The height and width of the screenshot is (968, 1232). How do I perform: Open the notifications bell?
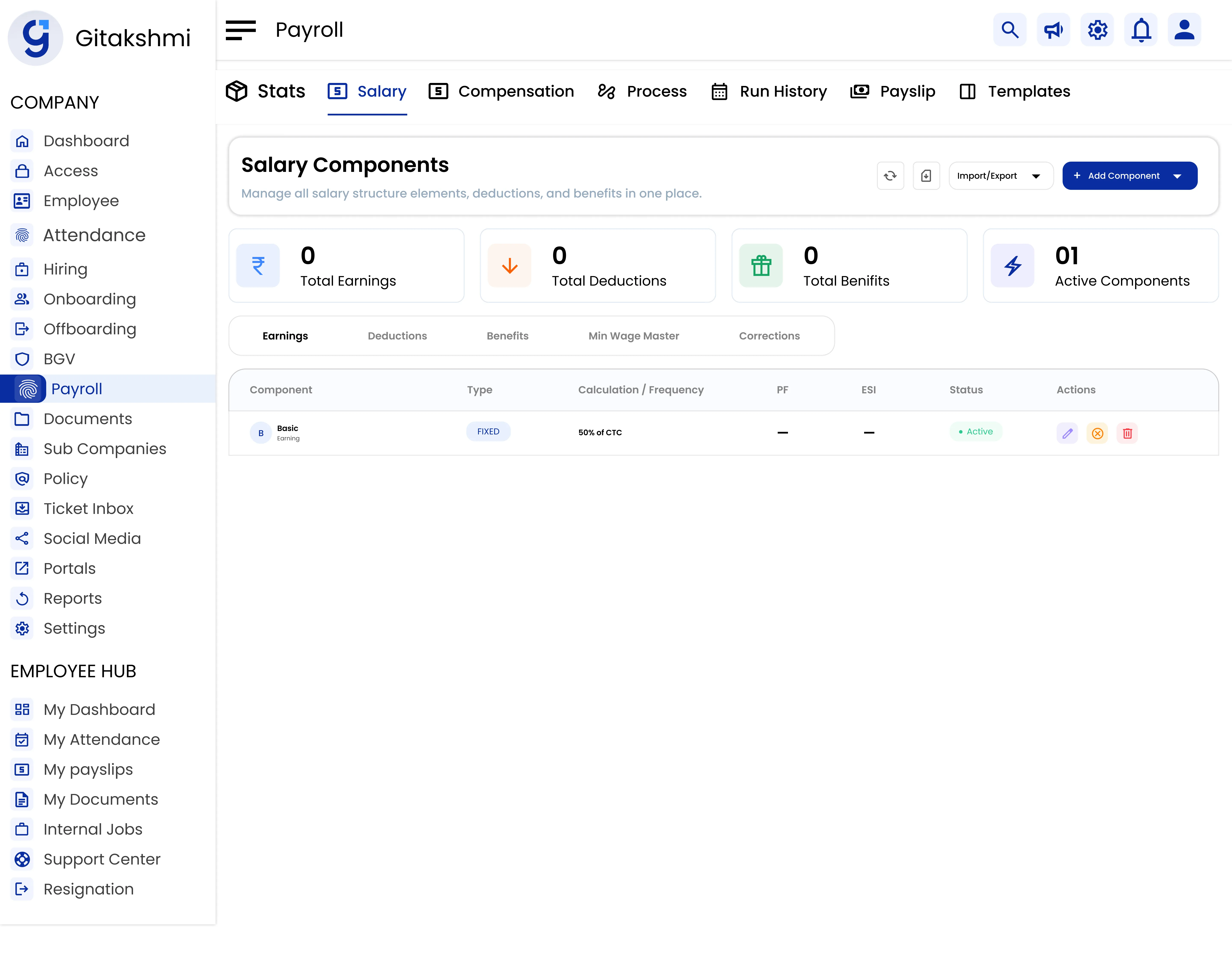(x=1141, y=30)
